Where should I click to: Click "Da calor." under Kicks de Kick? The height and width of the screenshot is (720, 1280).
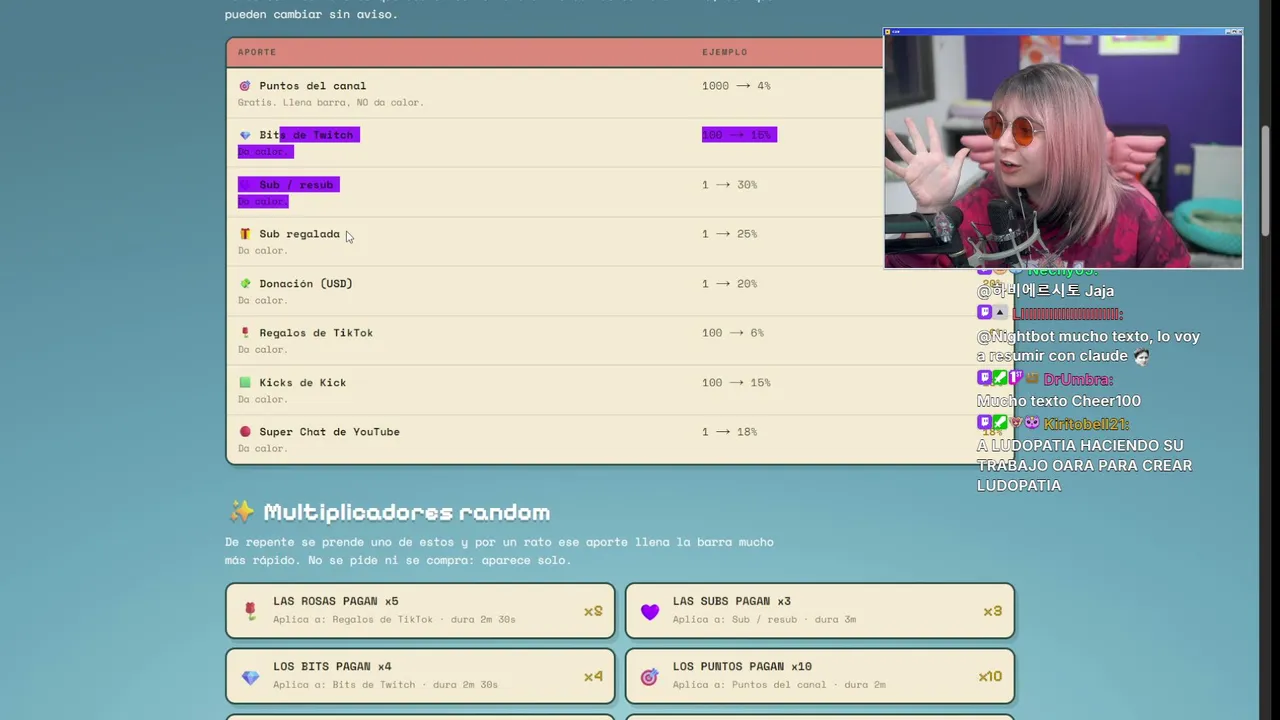(263, 399)
